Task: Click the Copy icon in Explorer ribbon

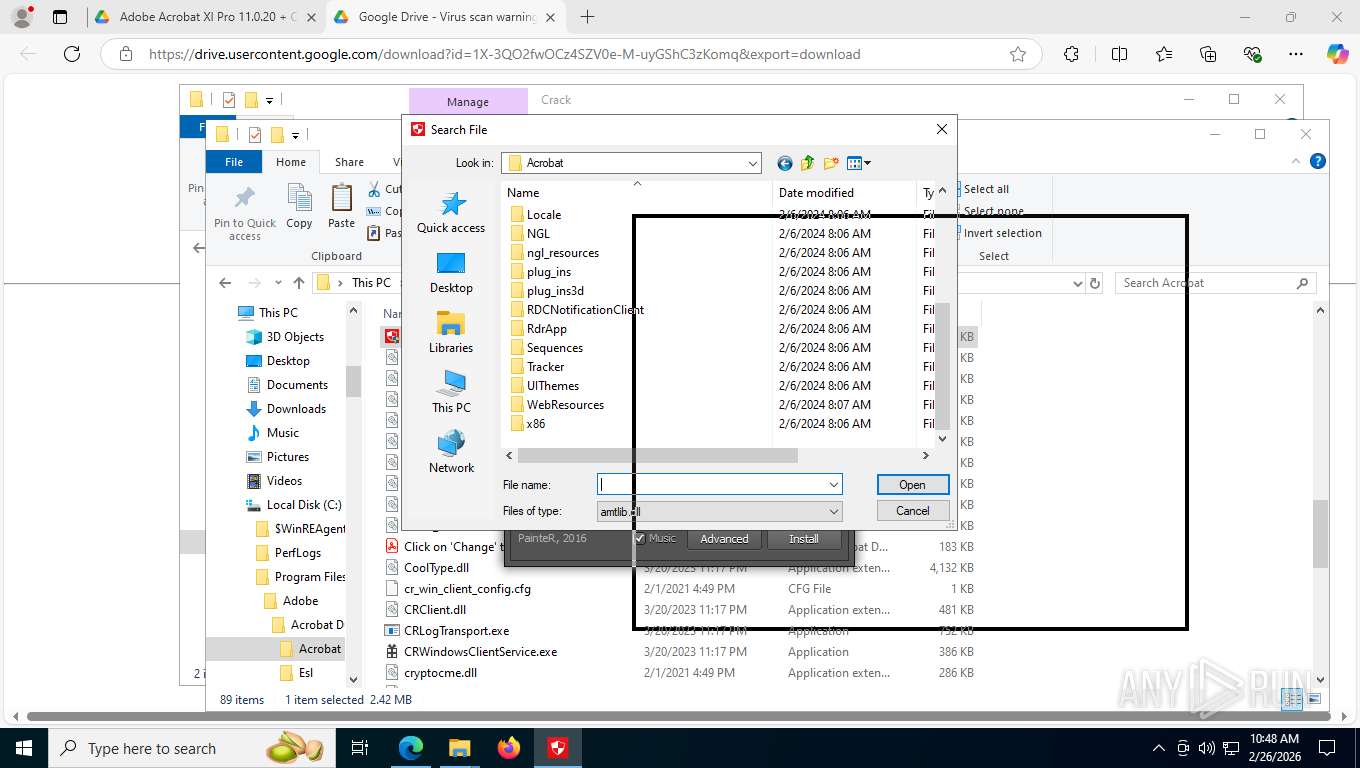Action: 299,207
